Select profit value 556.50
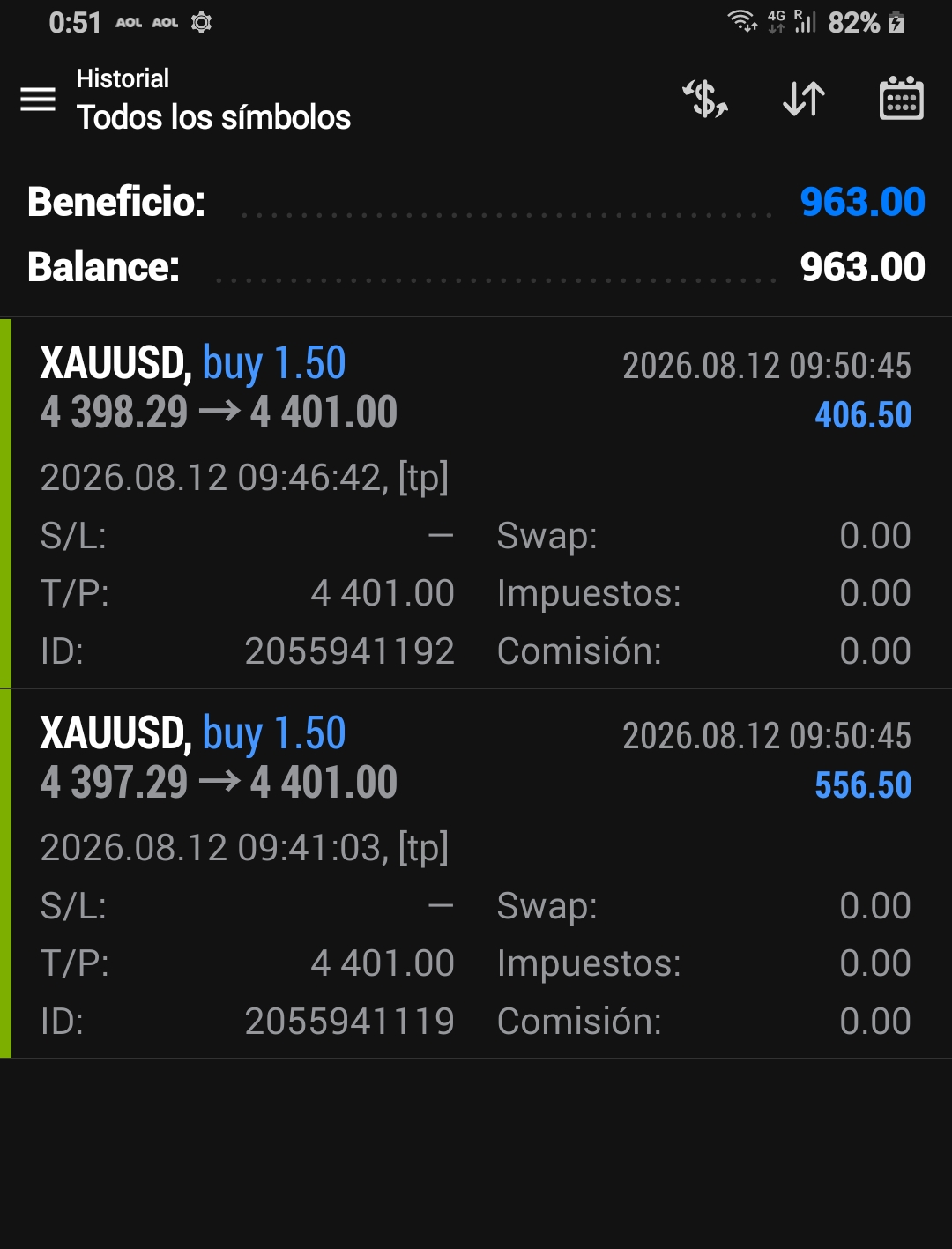The height and width of the screenshot is (1249, 952). (x=863, y=785)
